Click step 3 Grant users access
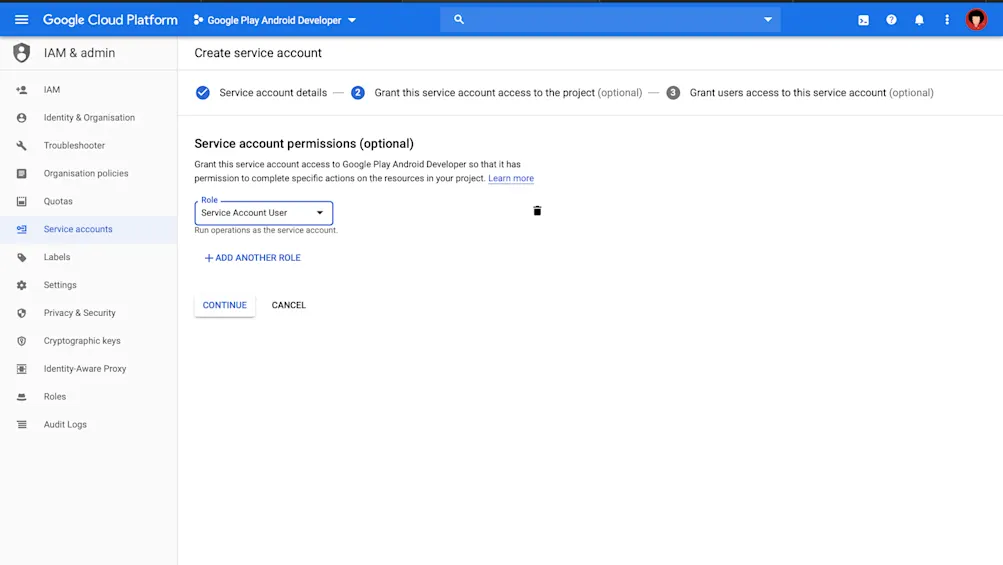The width and height of the screenshot is (1003, 565). [800, 93]
